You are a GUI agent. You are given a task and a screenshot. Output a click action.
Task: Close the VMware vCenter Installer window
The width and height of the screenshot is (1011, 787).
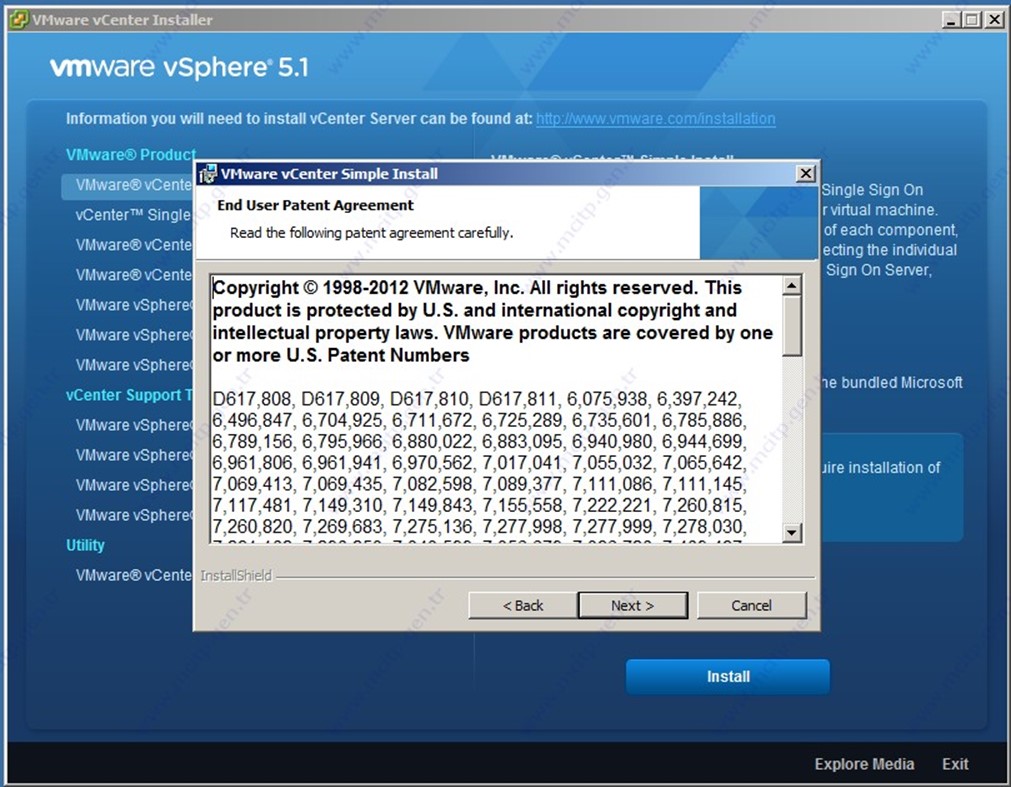click(x=995, y=20)
